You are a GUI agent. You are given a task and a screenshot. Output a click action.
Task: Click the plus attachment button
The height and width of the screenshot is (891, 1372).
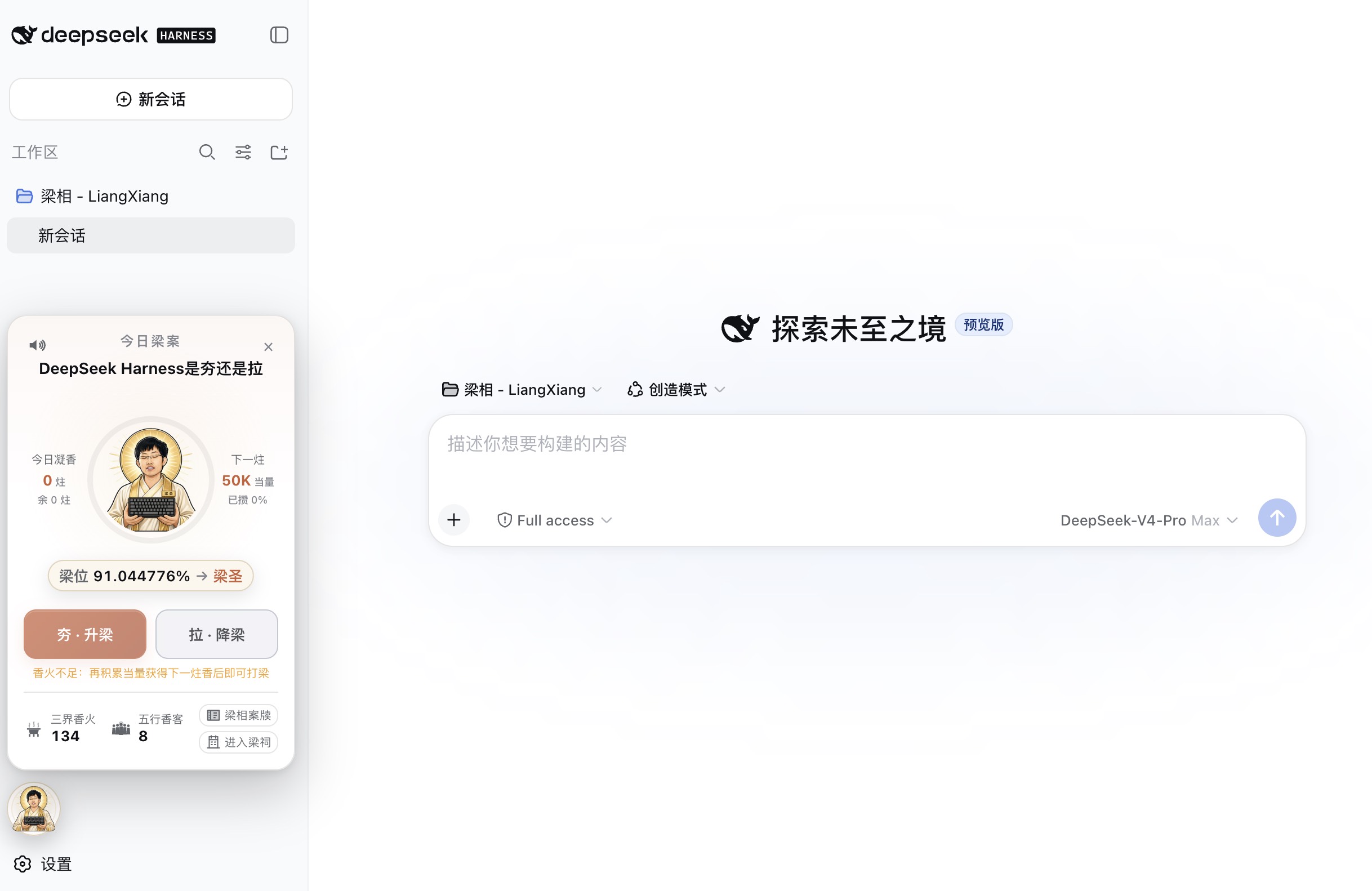pyautogui.click(x=455, y=520)
